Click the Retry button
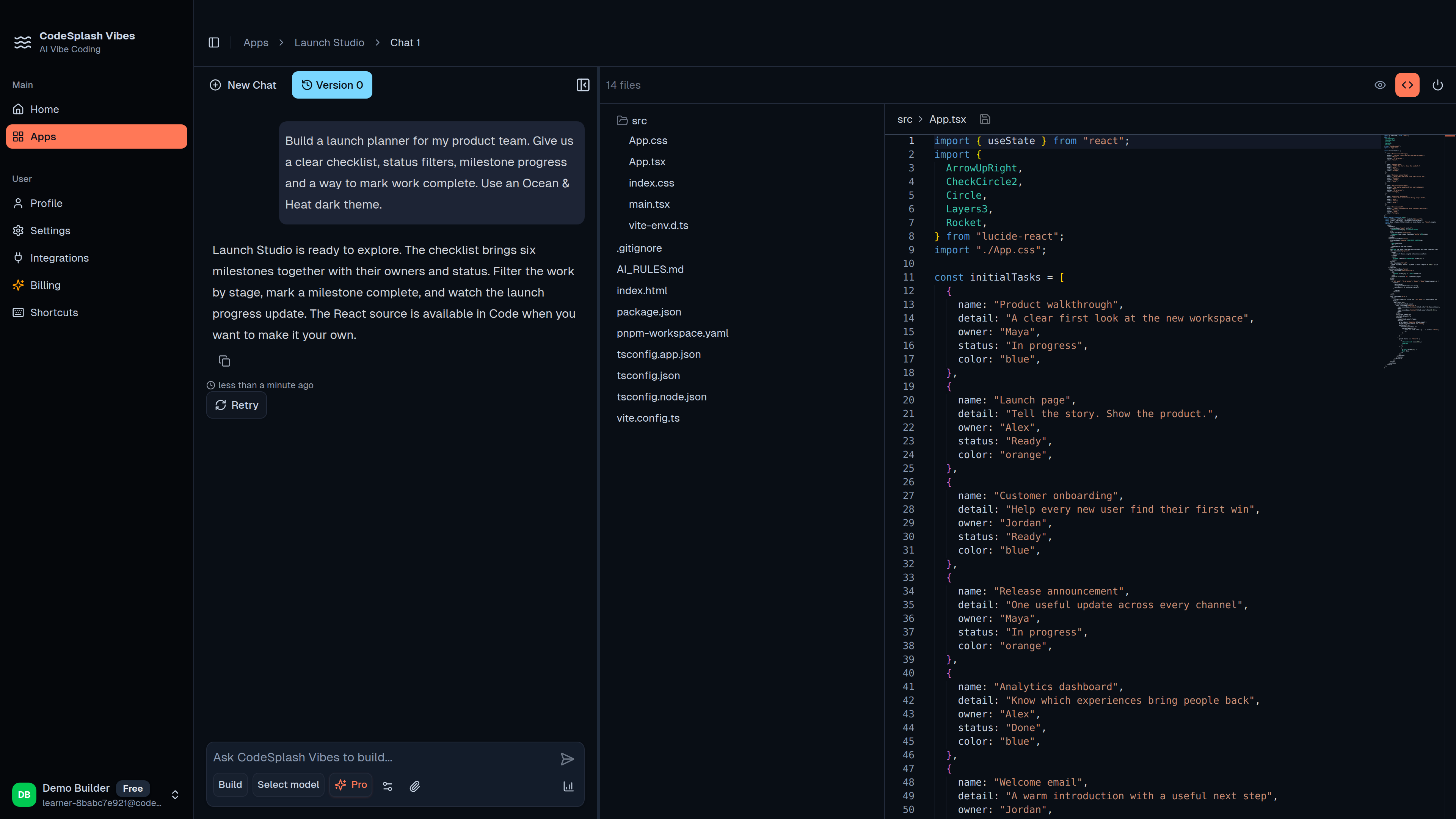Image resolution: width=1456 pixels, height=819 pixels. tap(236, 405)
